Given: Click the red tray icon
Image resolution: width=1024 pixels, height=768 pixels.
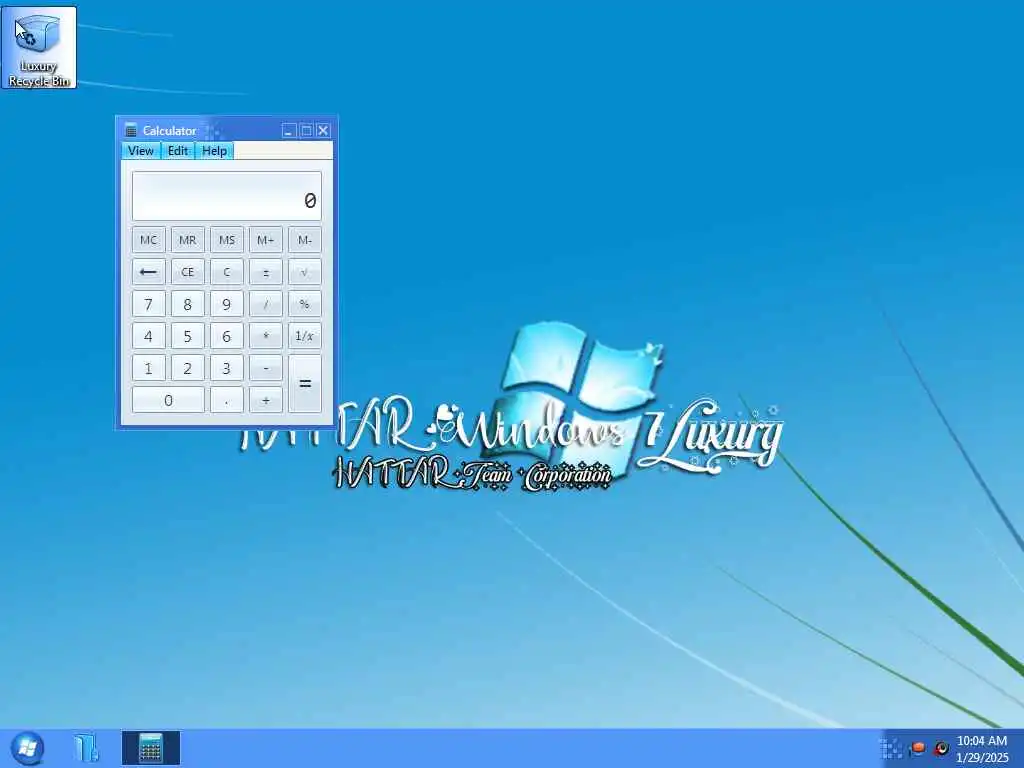Looking at the screenshot, I should pos(918,748).
